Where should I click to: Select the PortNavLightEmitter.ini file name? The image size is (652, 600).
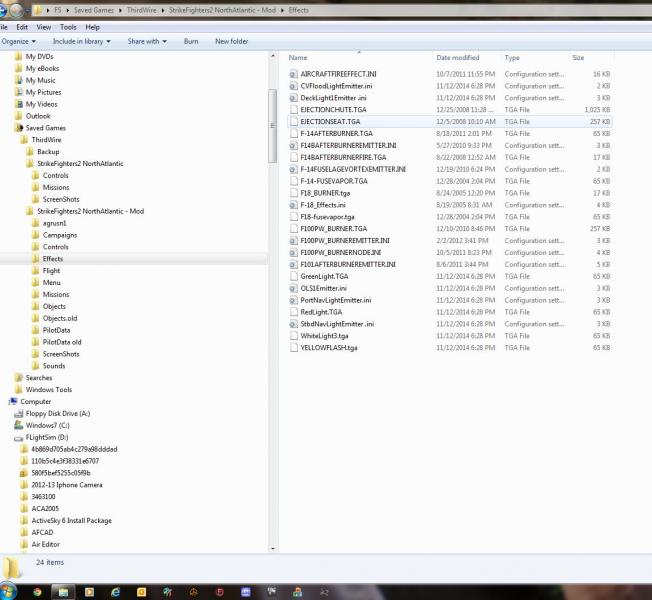click(336, 300)
